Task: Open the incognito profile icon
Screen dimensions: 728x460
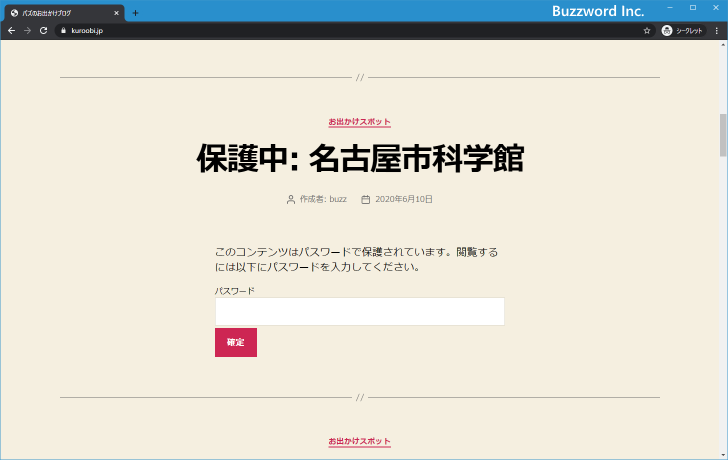Action: (x=667, y=31)
